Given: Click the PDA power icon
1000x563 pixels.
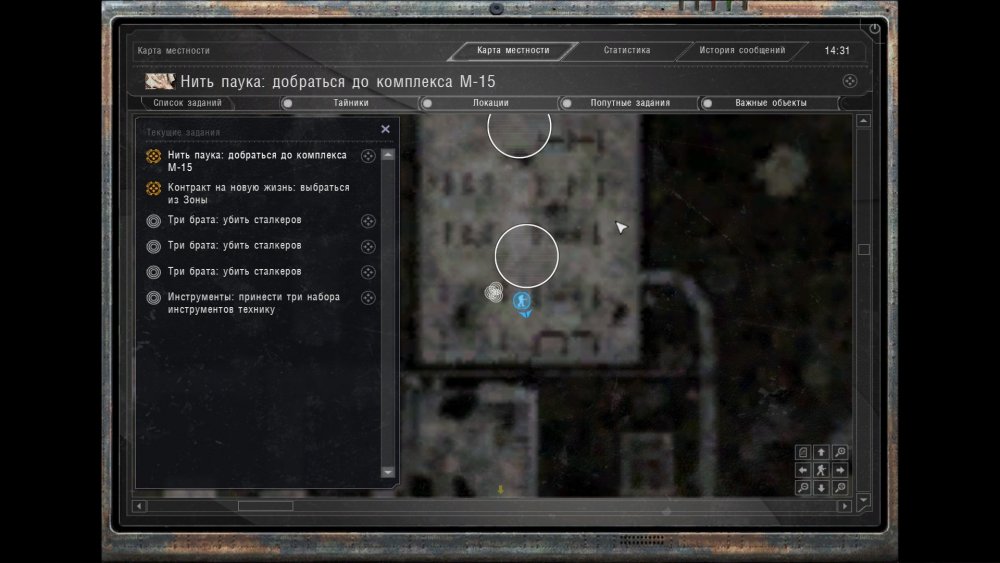Looking at the screenshot, I should 874,29.
